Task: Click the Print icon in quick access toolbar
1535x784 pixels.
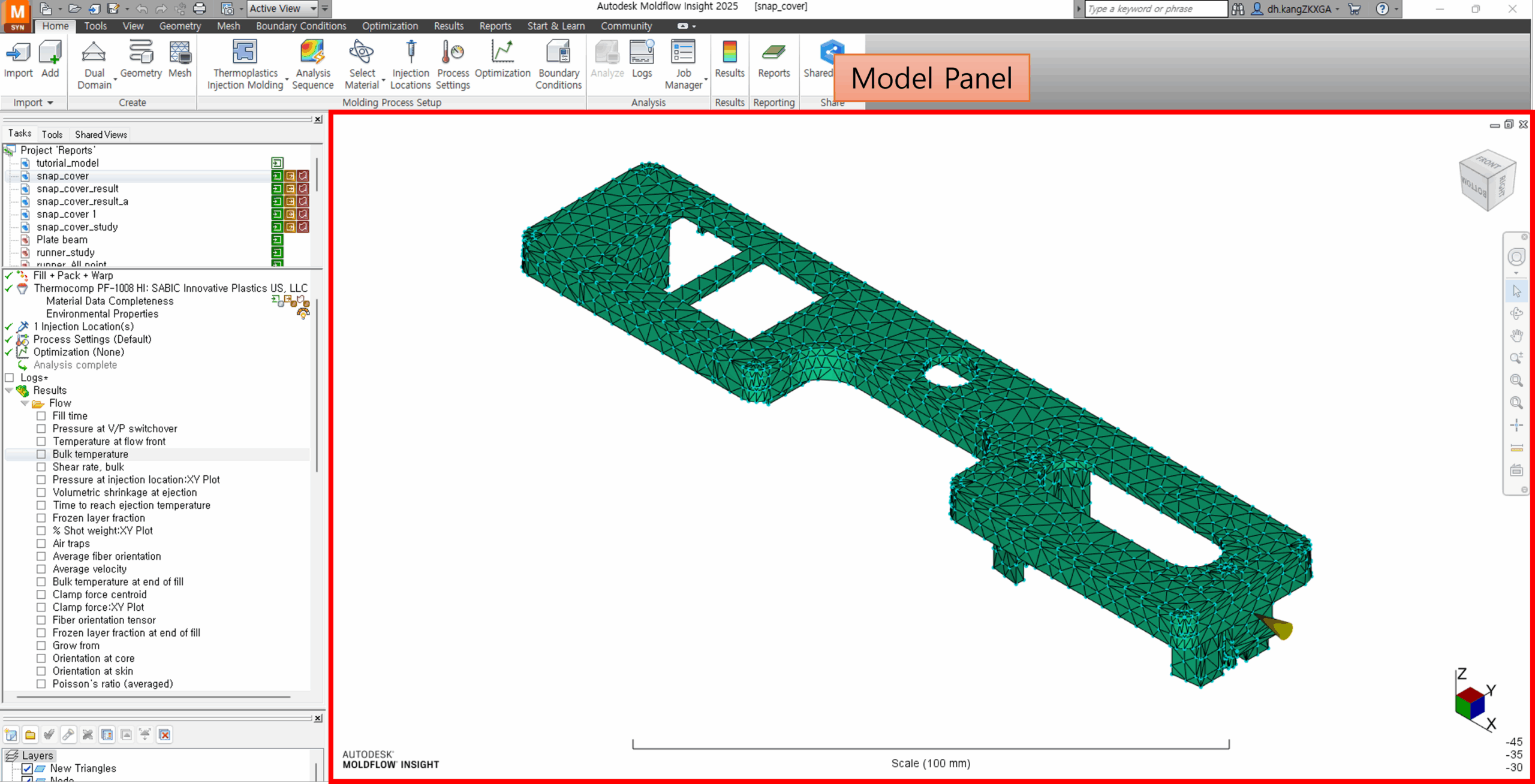Action: (200, 8)
